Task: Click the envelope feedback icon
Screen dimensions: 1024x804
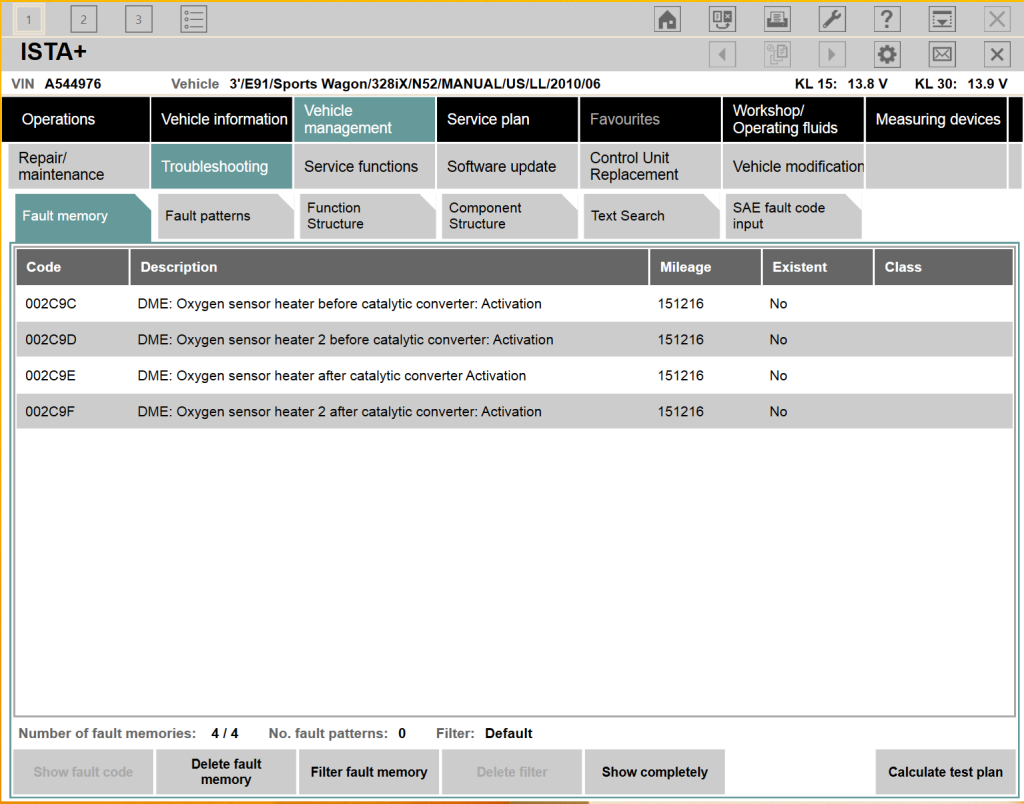Action: click(x=942, y=54)
